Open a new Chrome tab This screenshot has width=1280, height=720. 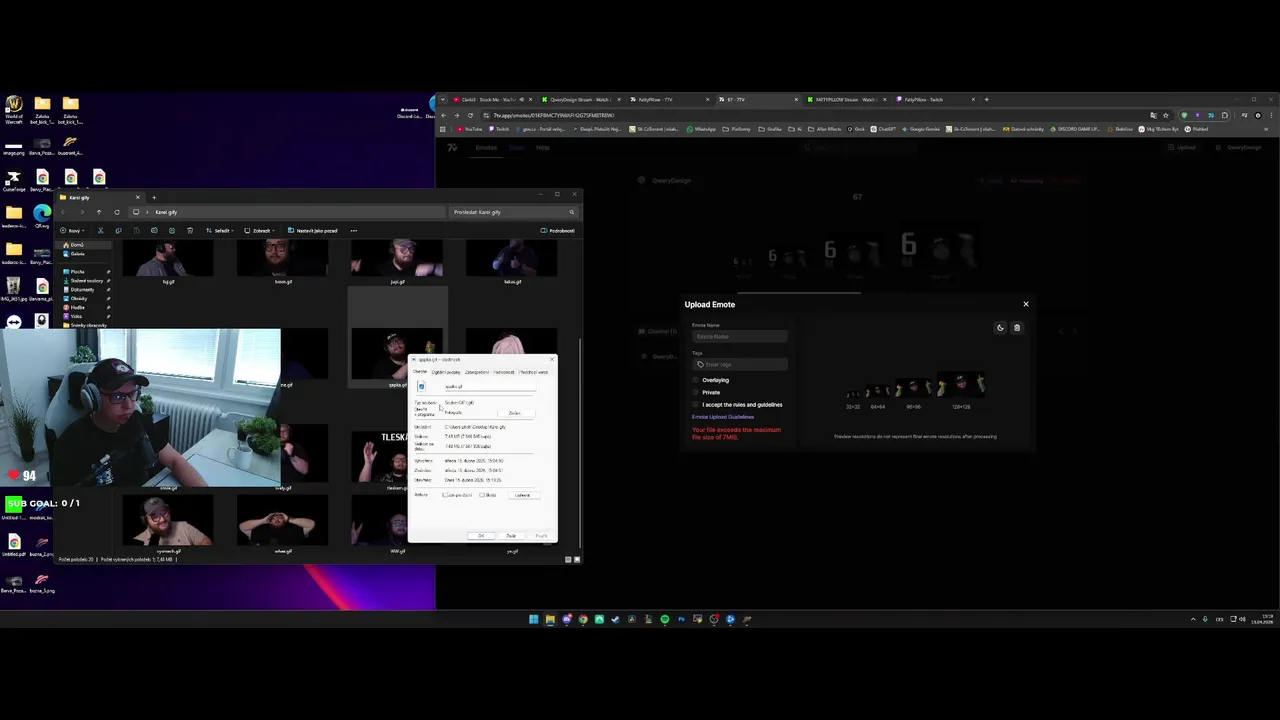(x=986, y=99)
